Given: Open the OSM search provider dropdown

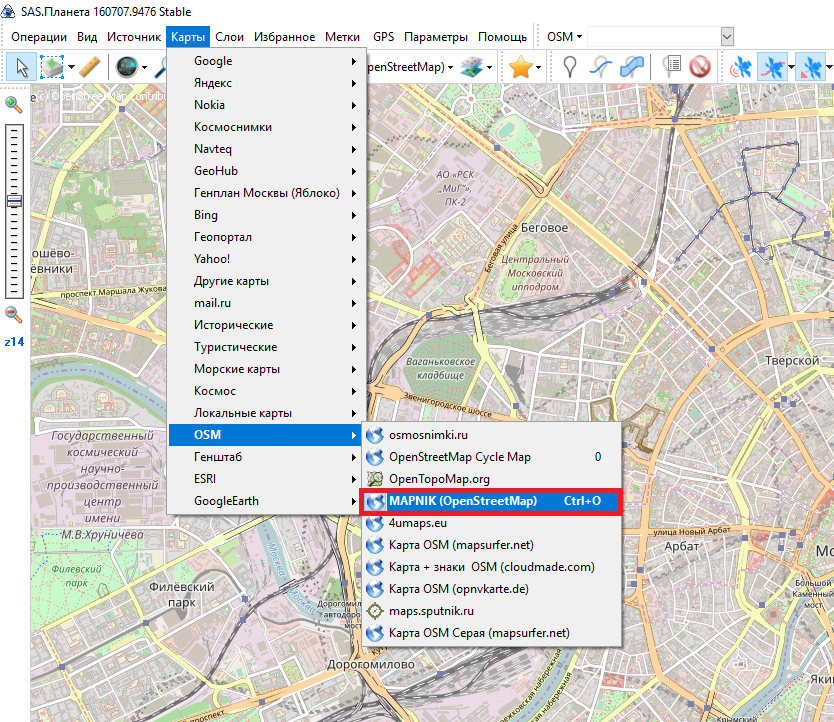Looking at the screenshot, I should (x=564, y=37).
